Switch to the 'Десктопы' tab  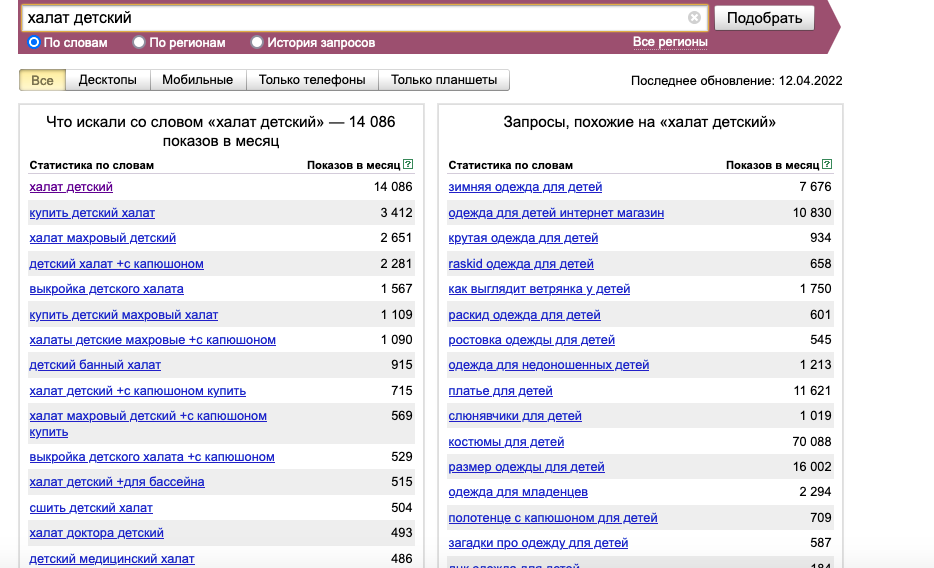pos(108,80)
